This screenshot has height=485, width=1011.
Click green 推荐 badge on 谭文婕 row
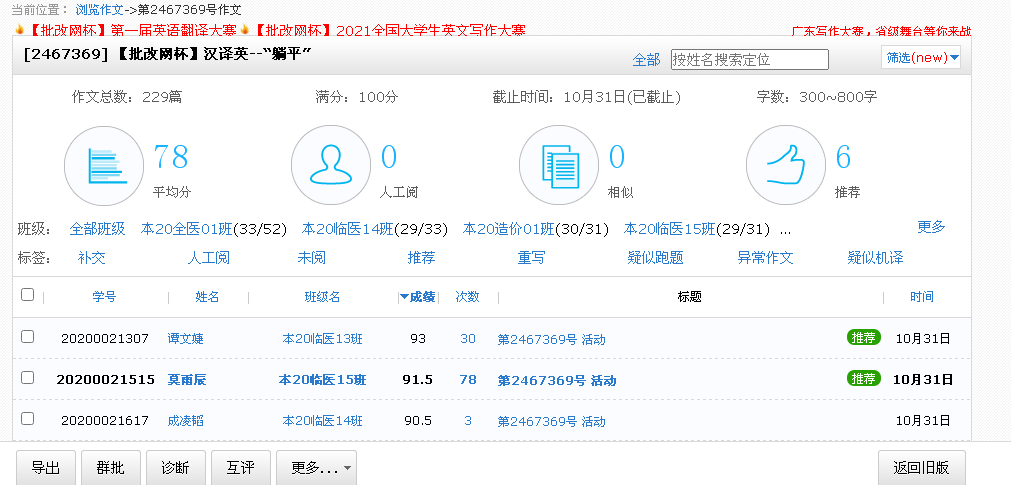pos(864,338)
